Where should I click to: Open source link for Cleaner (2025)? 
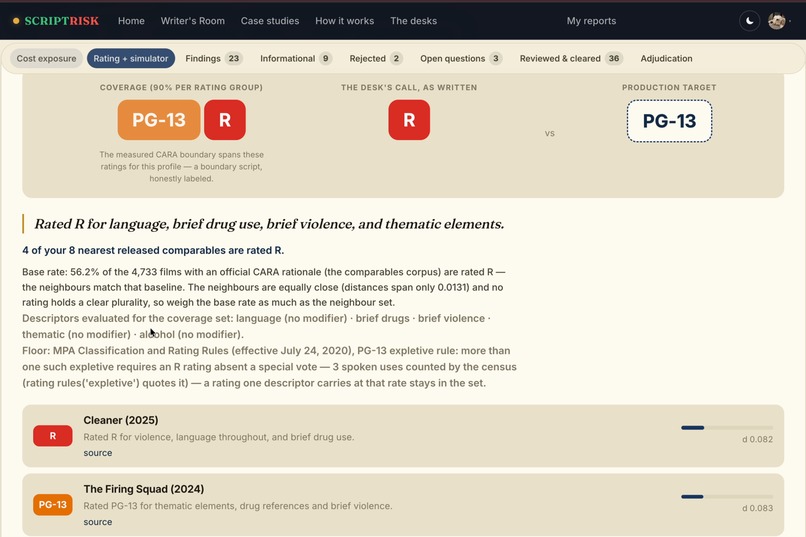pos(98,453)
